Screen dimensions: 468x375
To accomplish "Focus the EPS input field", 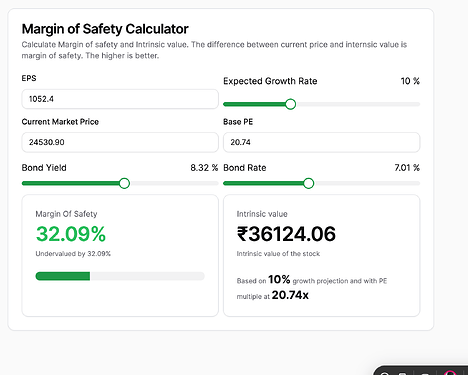I will pos(120,99).
